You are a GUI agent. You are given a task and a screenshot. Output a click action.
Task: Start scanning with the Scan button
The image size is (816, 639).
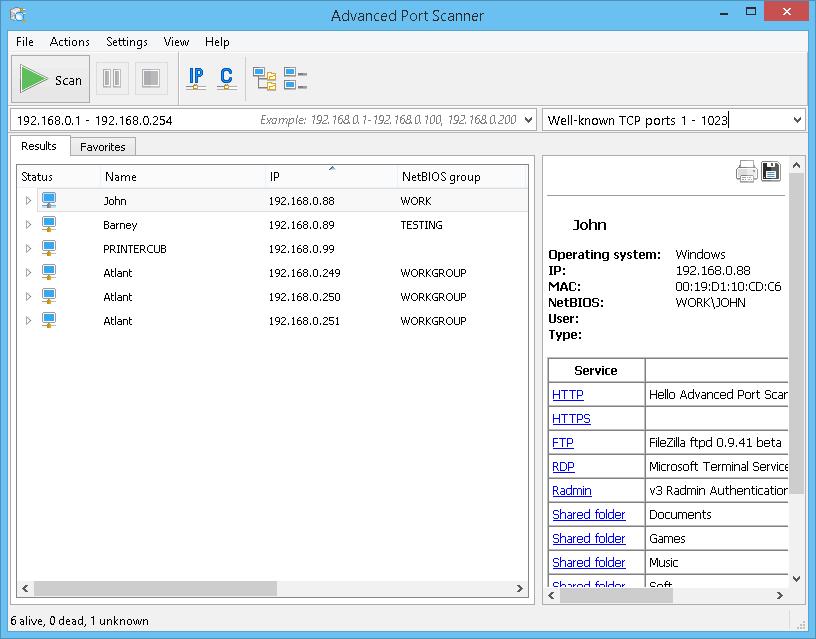pos(51,80)
